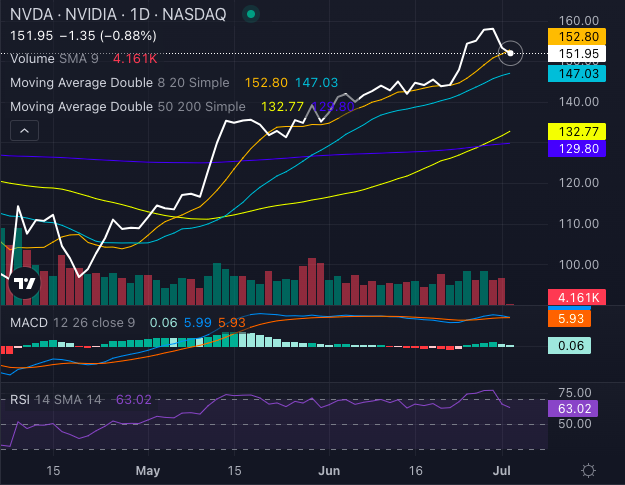Image resolution: width=625 pixels, height=485 pixels.
Task: Click the 0.06 MACD histogram axis label
Action: point(569,346)
